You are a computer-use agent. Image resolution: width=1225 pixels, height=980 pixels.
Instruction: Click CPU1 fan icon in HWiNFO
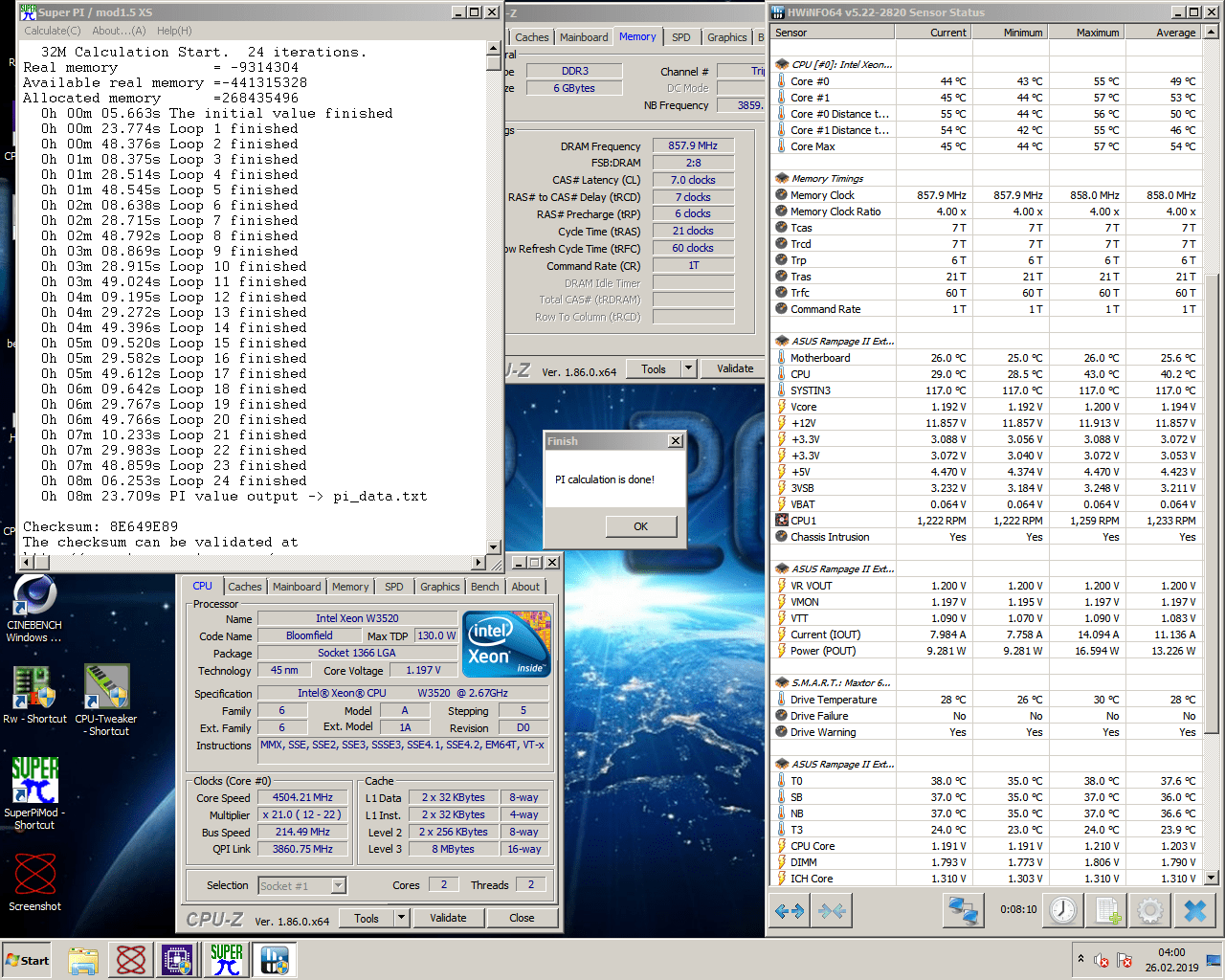(x=782, y=521)
